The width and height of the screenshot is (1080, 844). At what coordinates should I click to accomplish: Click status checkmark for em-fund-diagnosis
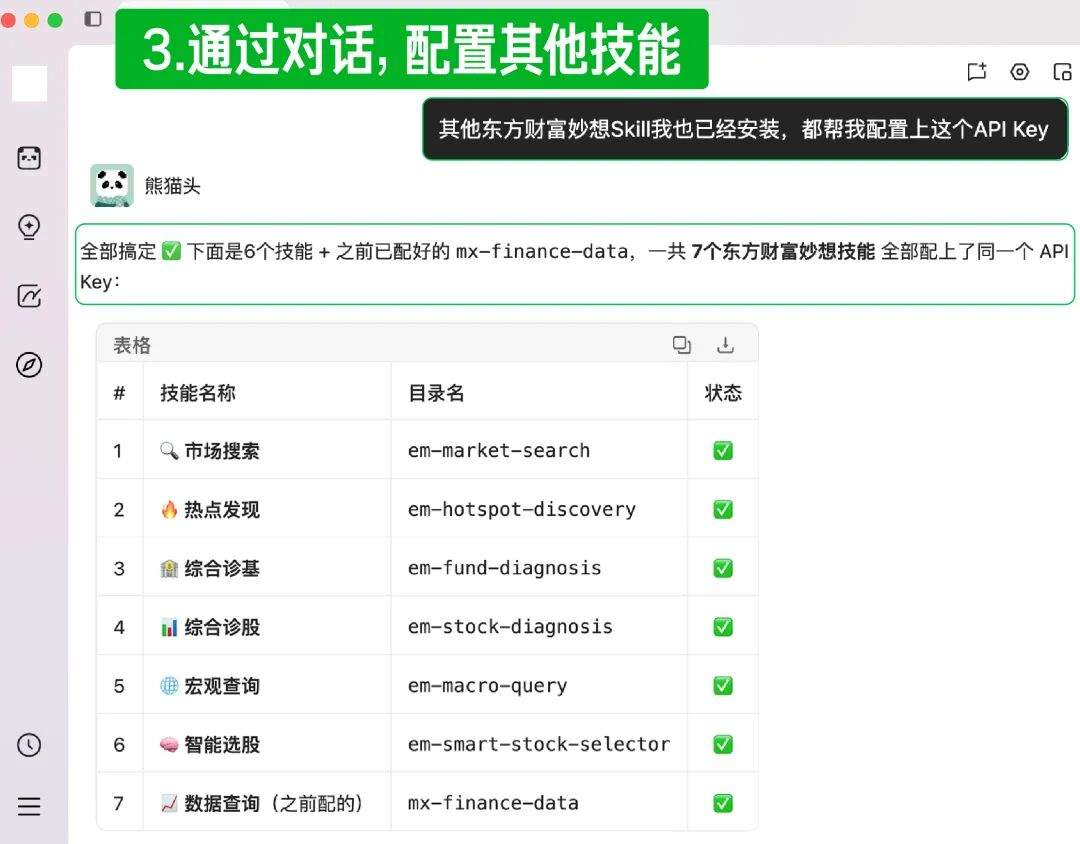point(723,568)
